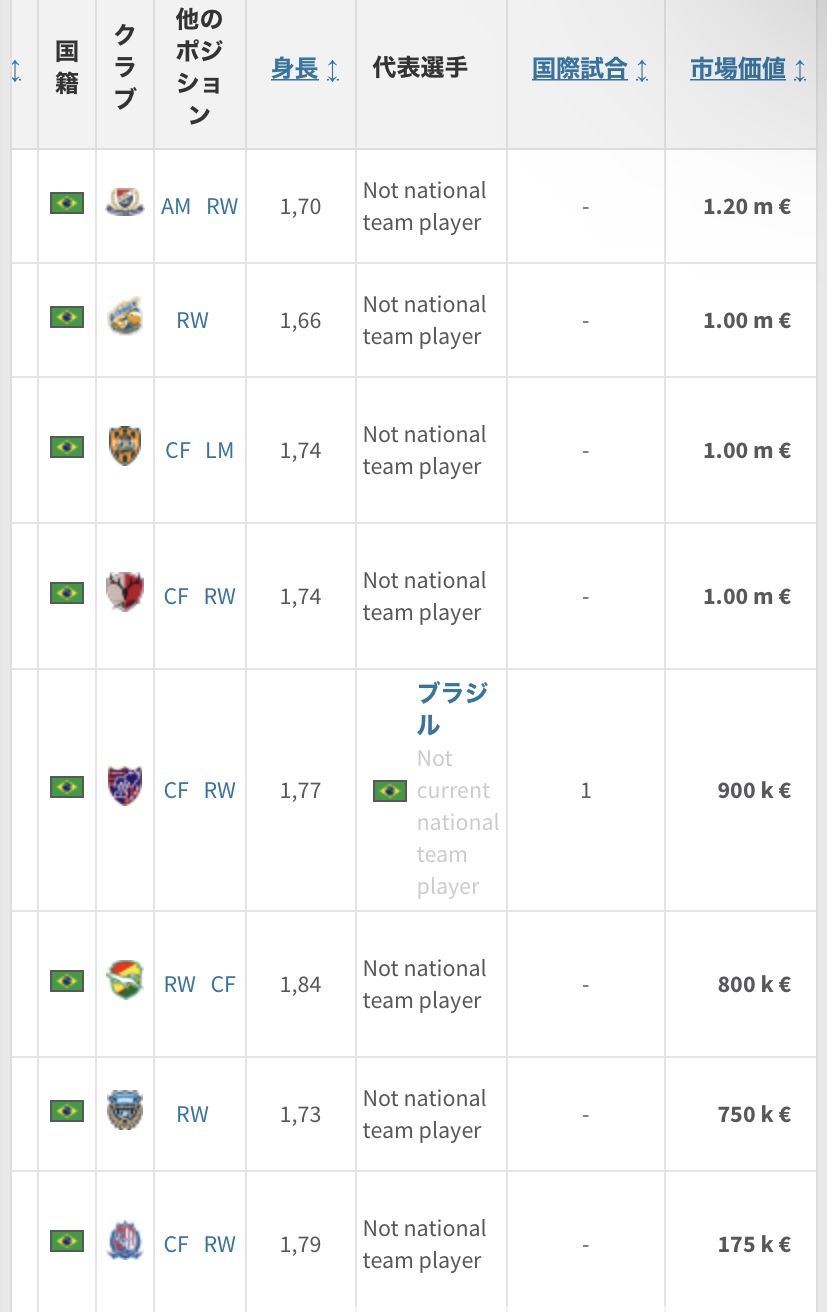This screenshot has width=827, height=1312.
Task: Open club crest in 750 k € row
Action: (125, 1110)
